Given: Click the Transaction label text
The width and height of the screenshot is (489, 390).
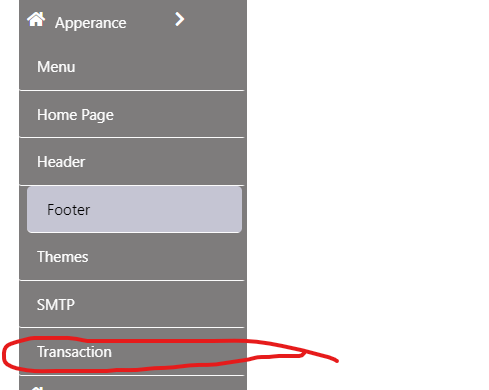Looking at the screenshot, I should pos(74,352).
